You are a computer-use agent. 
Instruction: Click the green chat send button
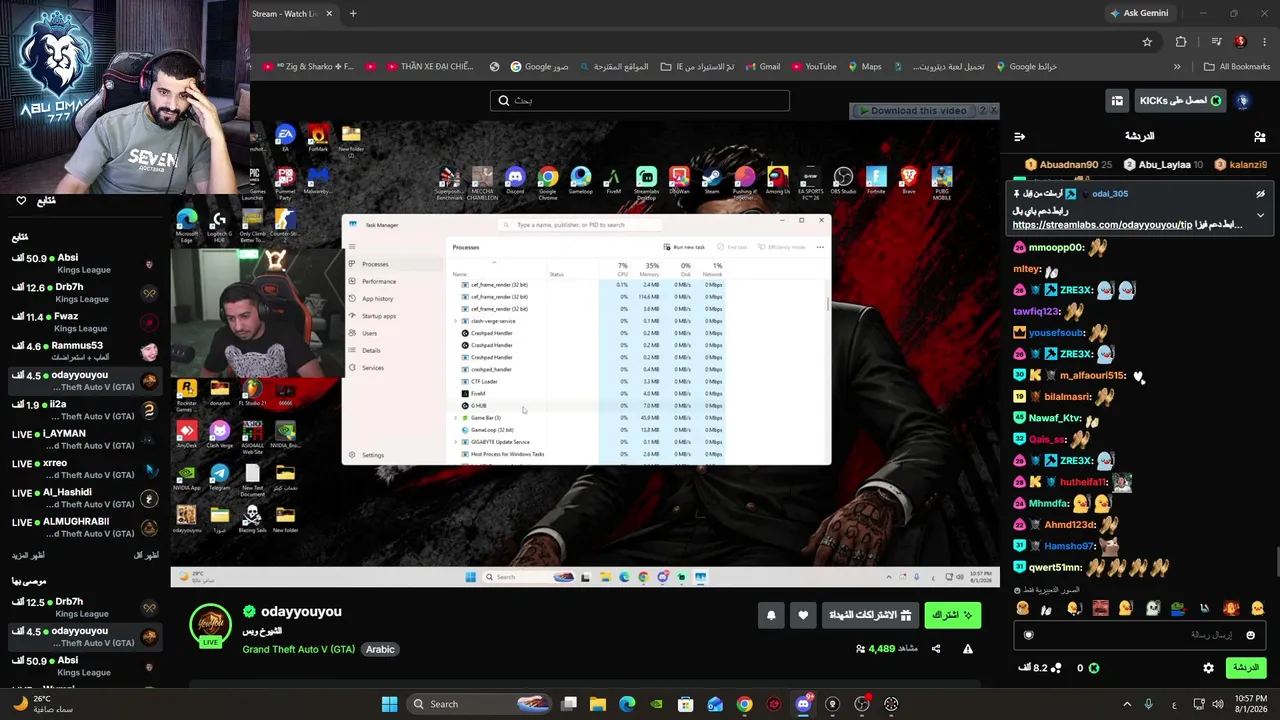tap(1245, 668)
